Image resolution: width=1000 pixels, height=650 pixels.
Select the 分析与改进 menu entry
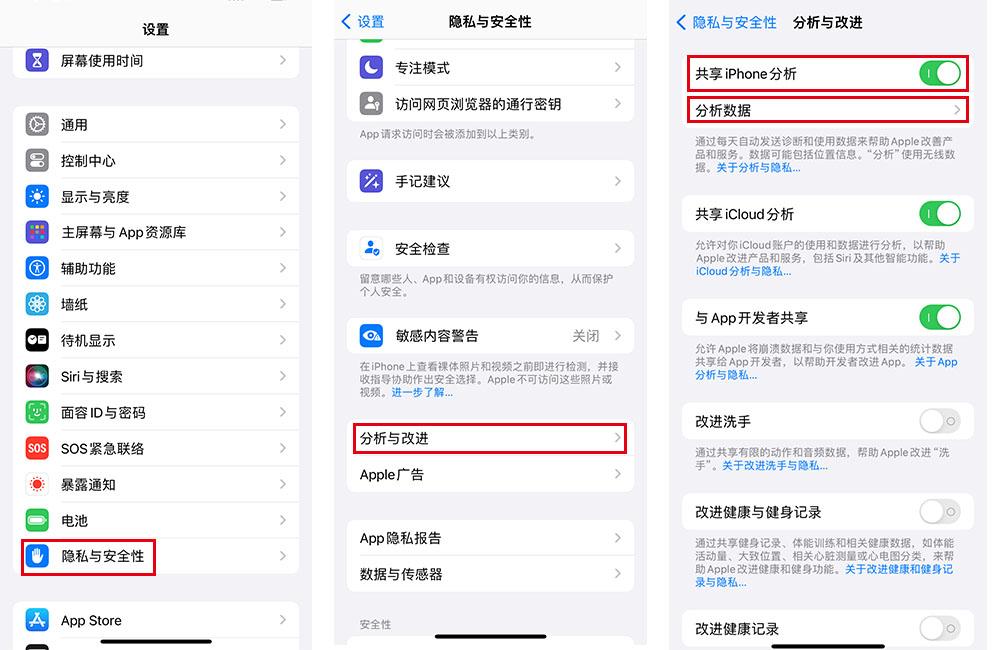pos(490,439)
